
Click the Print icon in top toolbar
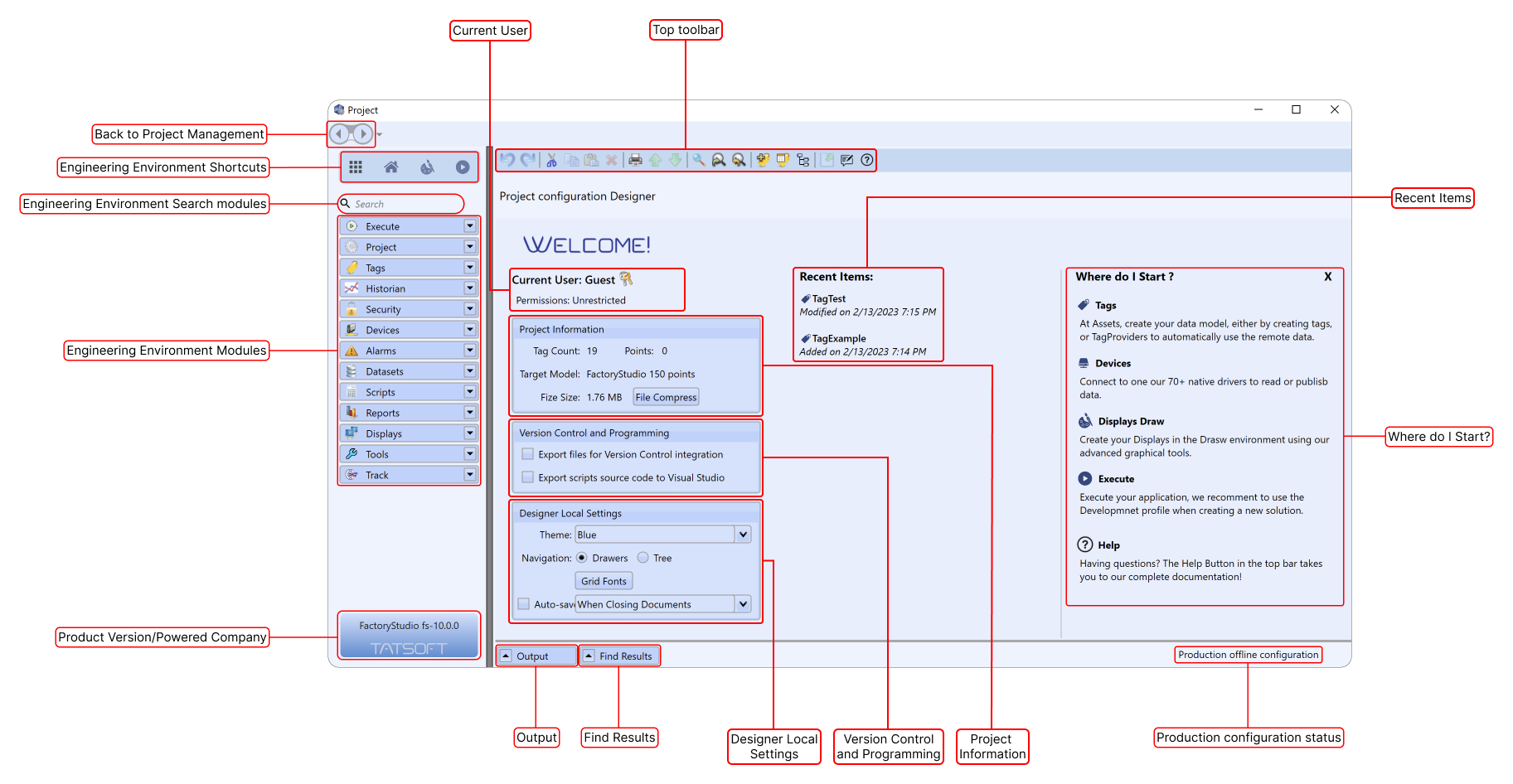click(x=635, y=160)
